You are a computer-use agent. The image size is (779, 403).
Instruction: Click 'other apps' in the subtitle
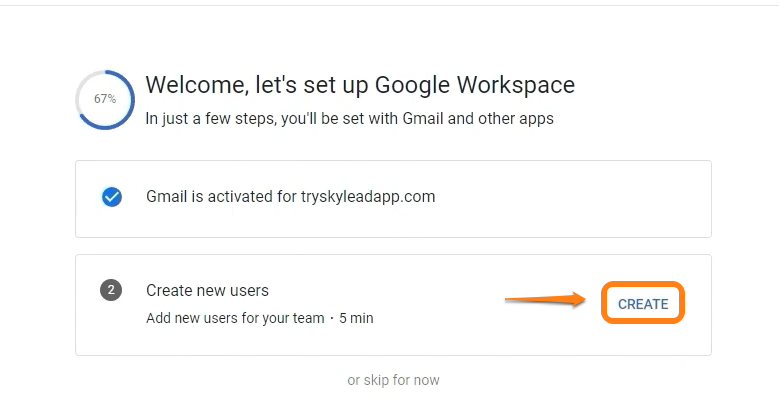[x=519, y=118]
